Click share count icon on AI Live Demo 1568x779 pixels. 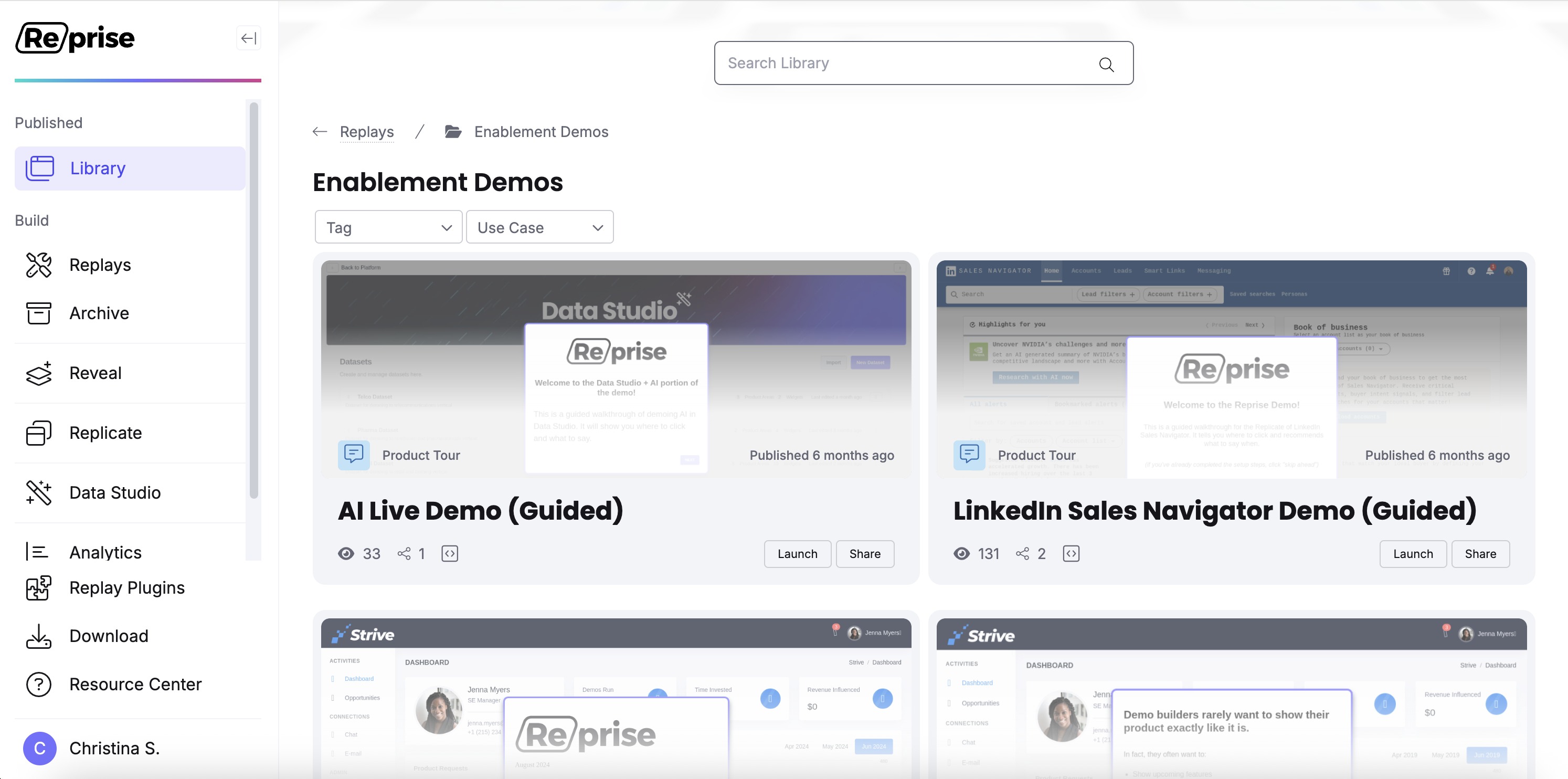pyautogui.click(x=404, y=553)
